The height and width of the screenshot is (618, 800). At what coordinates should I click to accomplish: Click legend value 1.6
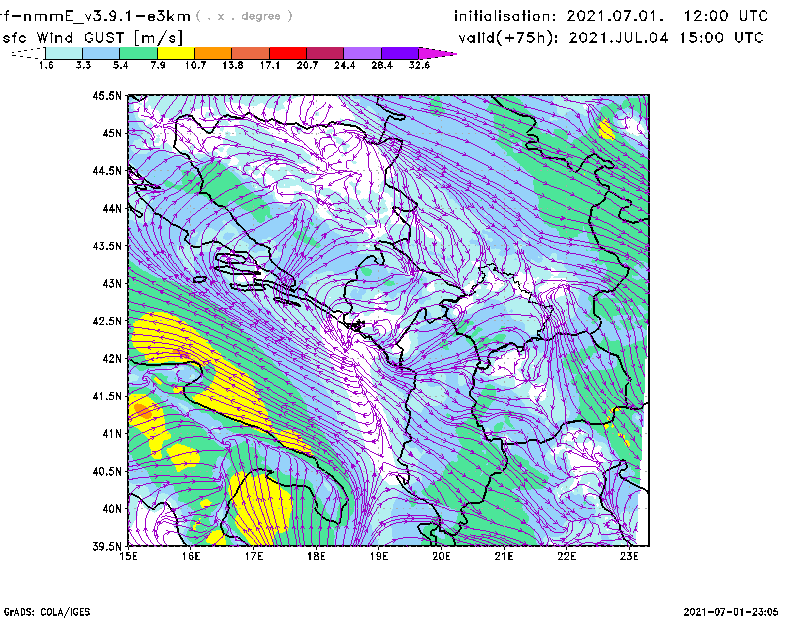pyautogui.click(x=46, y=65)
